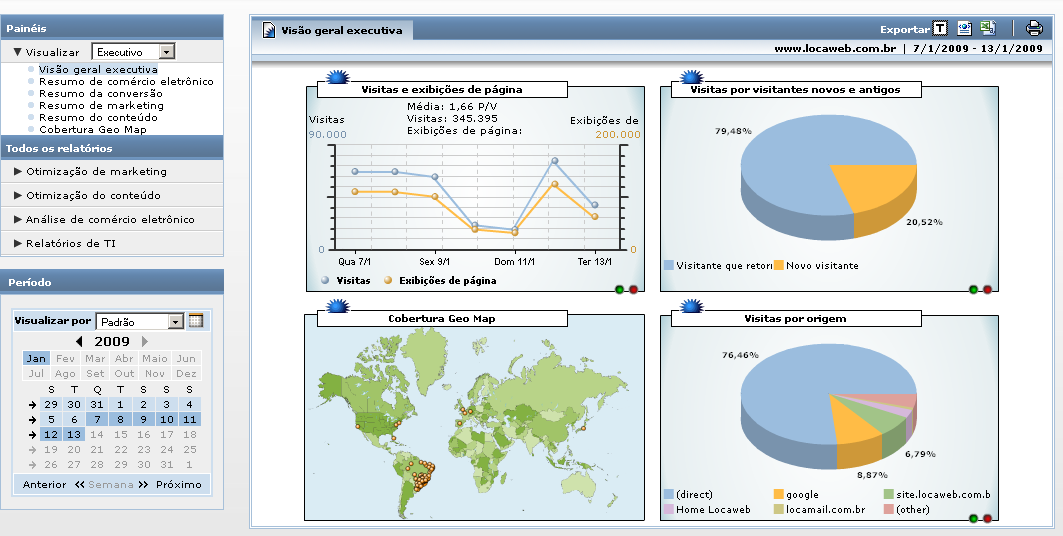Open Resumo de marketing

(x=101, y=105)
